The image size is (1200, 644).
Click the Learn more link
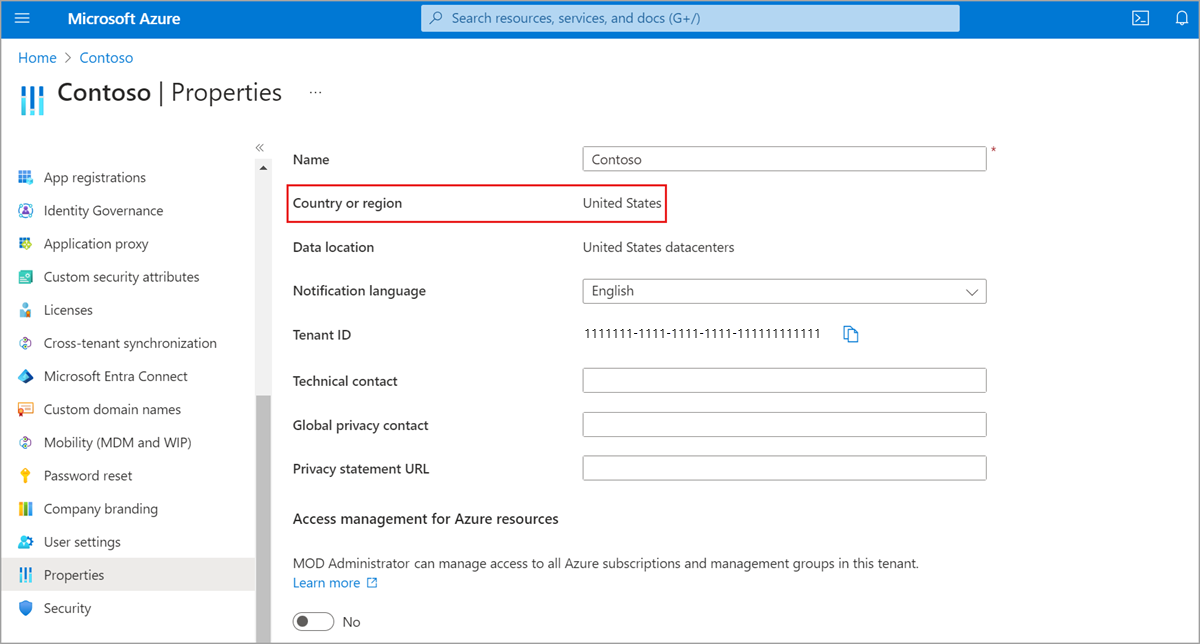coord(327,583)
